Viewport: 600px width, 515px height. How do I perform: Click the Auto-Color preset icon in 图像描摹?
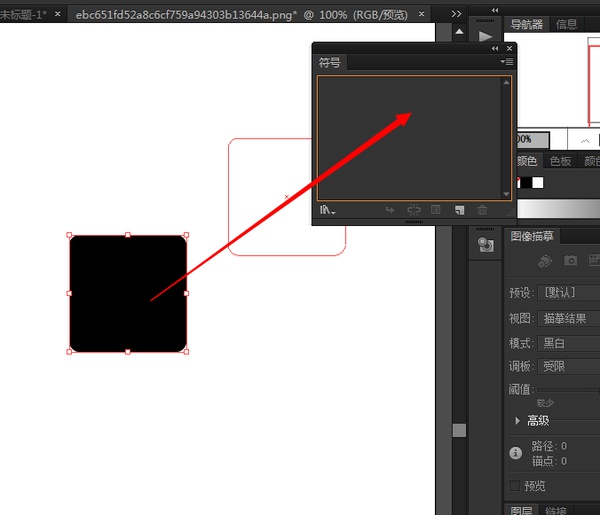coord(545,261)
